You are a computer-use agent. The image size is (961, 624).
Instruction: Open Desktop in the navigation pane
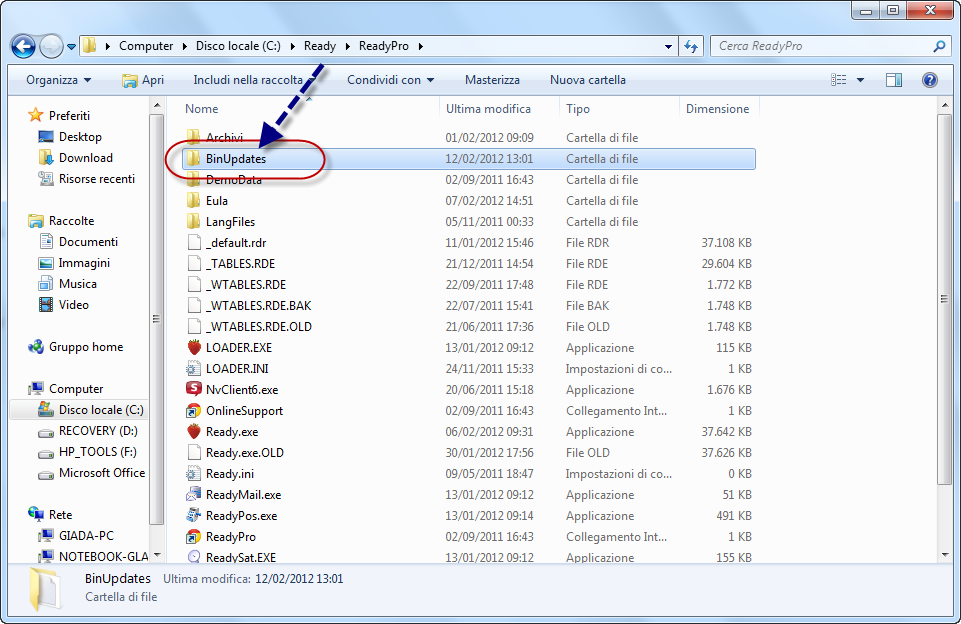[70, 137]
